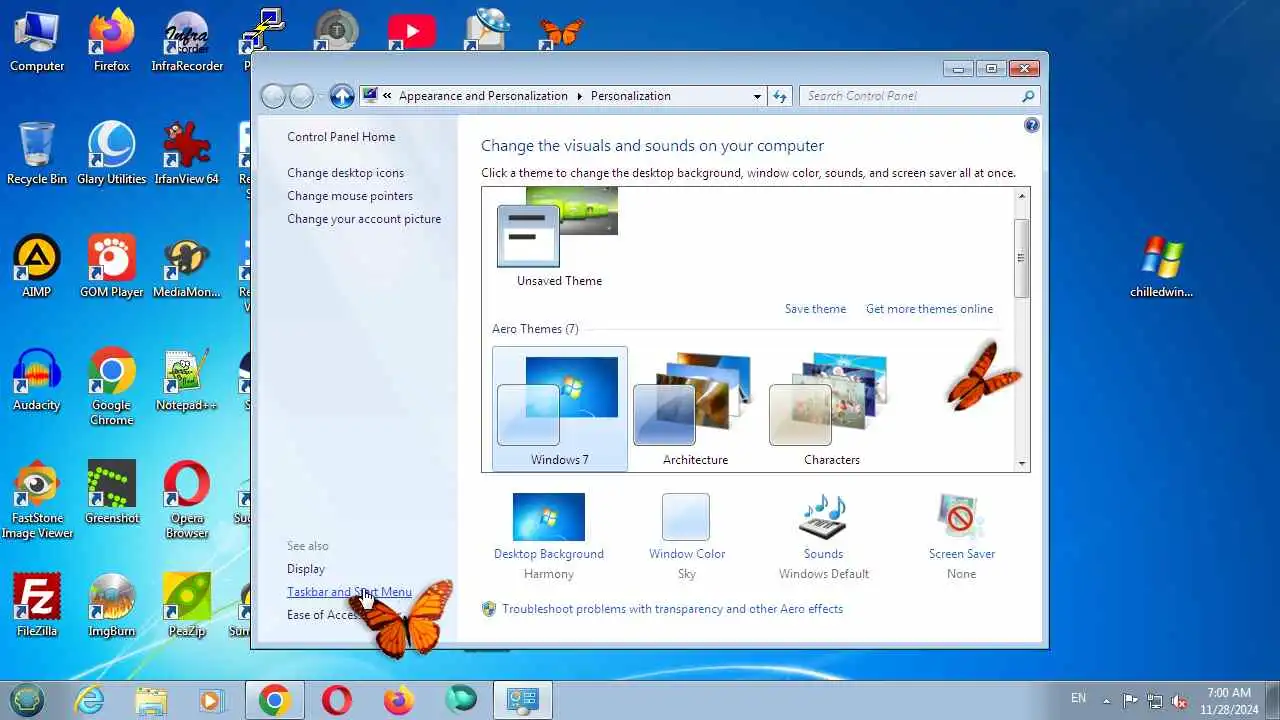Show hidden tray icons arrow

click(x=1106, y=700)
